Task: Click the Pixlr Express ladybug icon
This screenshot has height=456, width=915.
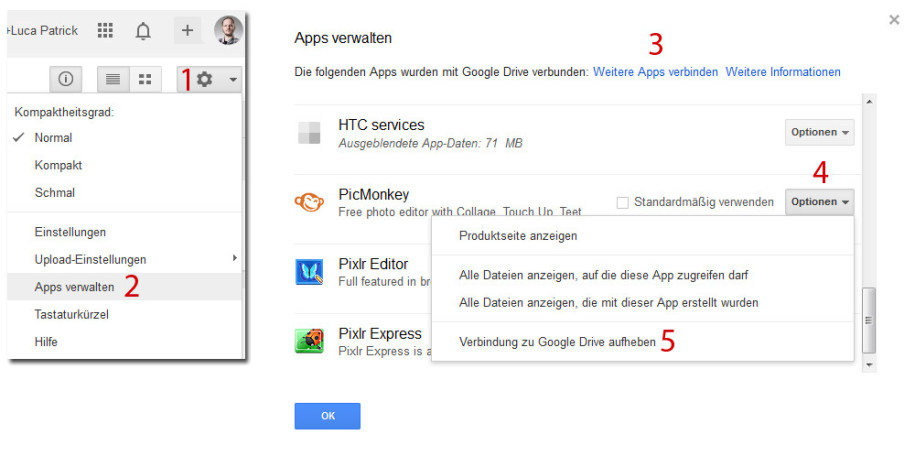Action: coord(309,341)
